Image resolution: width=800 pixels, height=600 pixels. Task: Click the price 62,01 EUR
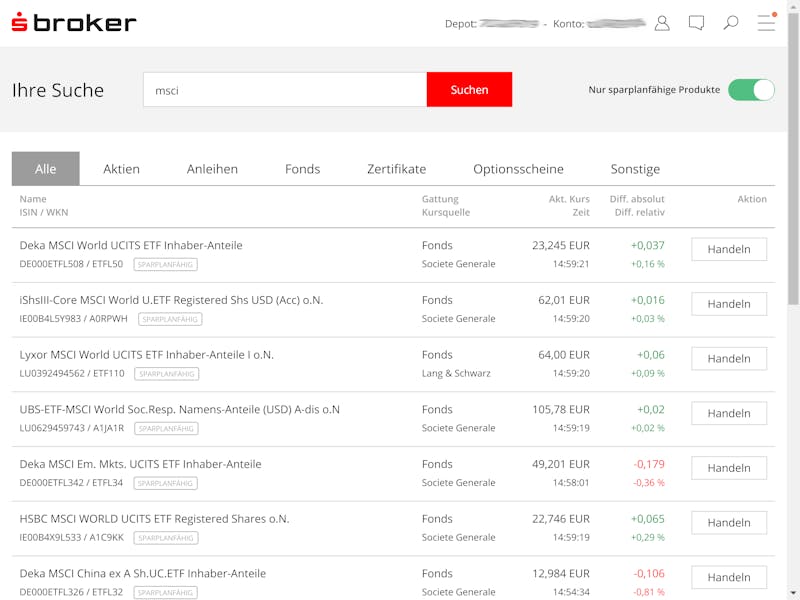point(564,300)
